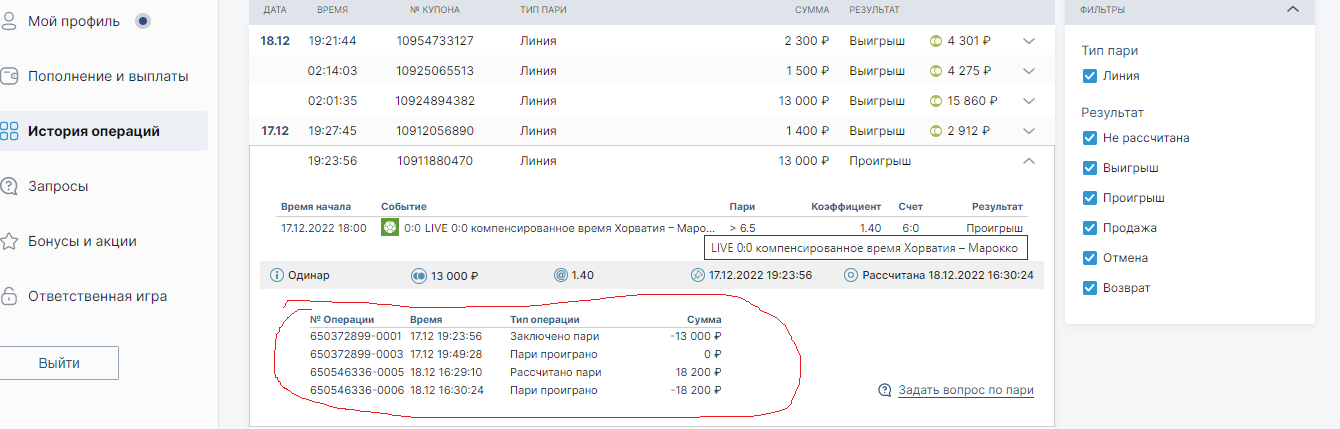Image resolution: width=1340 pixels, height=429 pixels.
Task: Click the lock icon beside Ответственная игра
Action: pos(9,296)
